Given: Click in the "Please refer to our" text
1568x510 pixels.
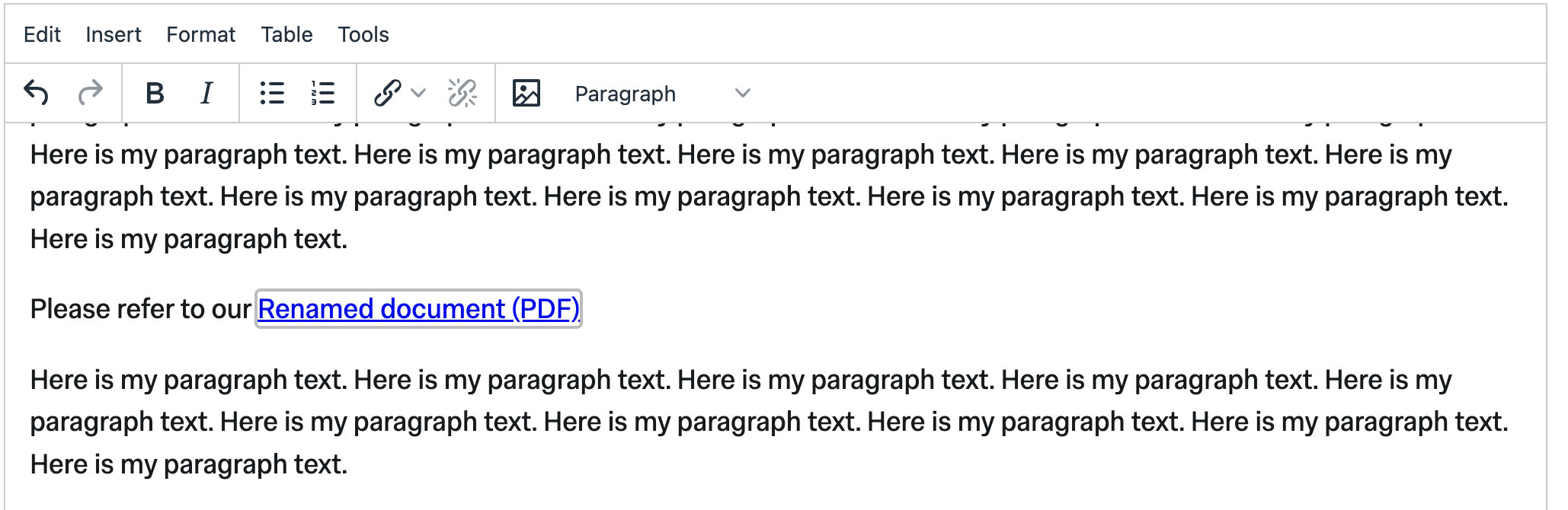Looking at the screenshot, I should coord(140,309).
